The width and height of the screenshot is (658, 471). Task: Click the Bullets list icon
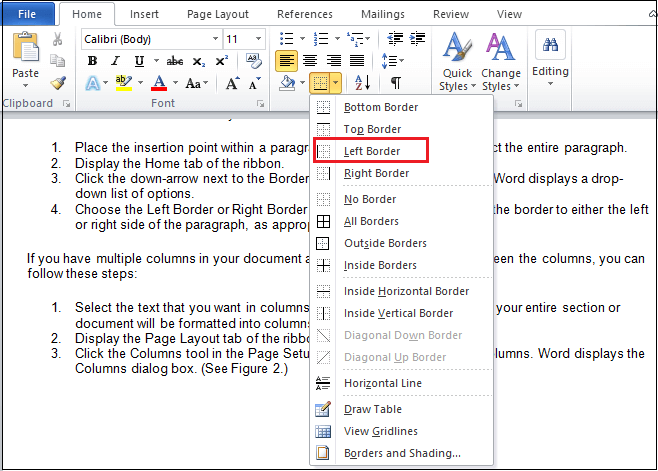287,39
